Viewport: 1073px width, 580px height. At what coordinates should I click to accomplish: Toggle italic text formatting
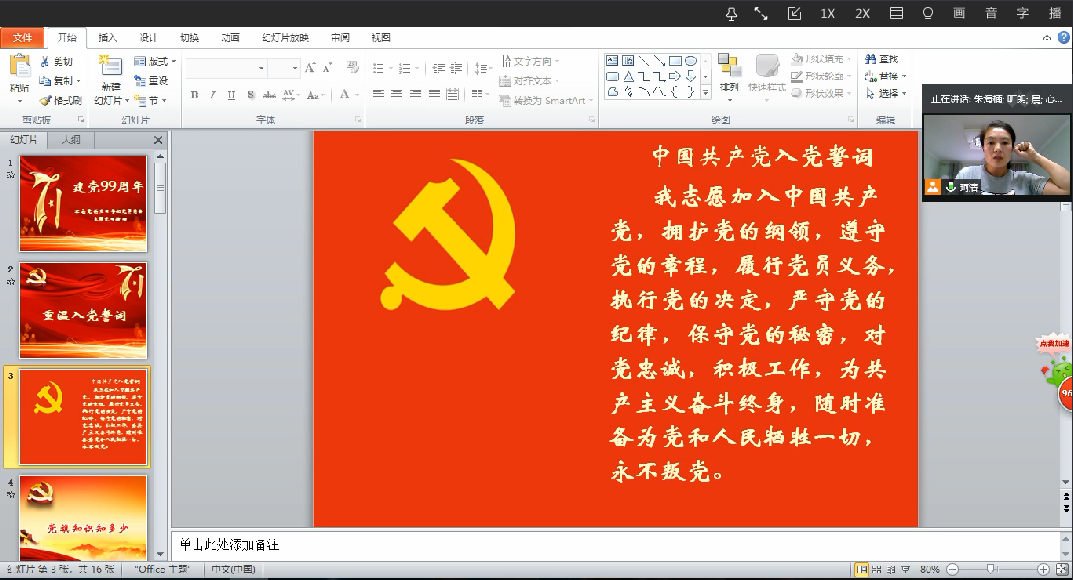(213, 95)
